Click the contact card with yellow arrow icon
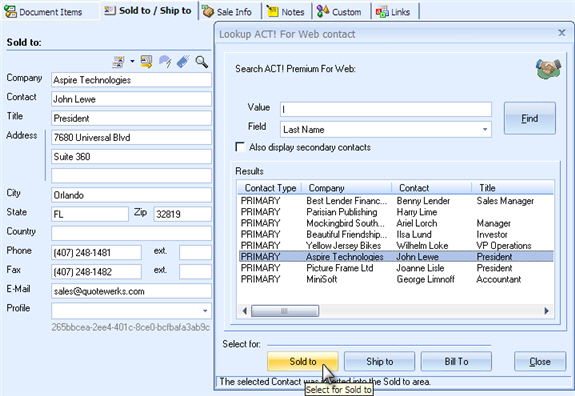 tap(146, 62)
